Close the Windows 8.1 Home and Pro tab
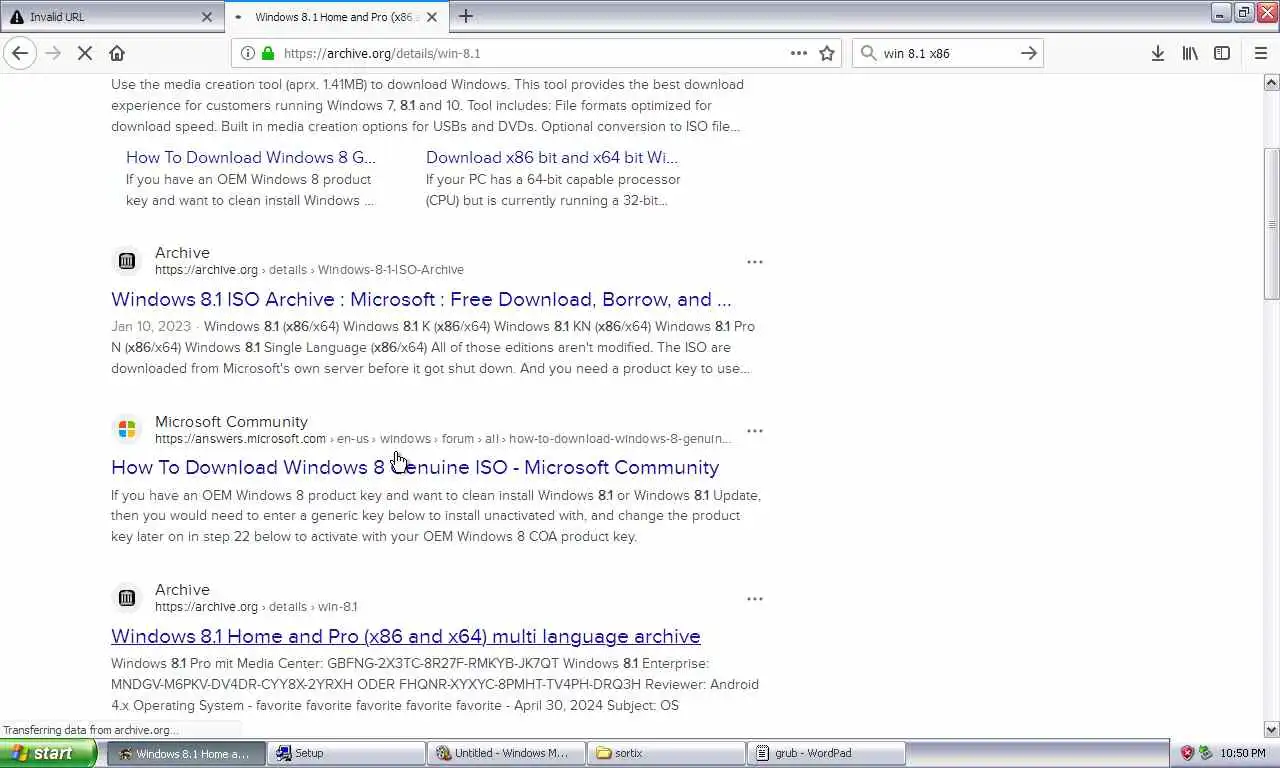 (432, 17)
